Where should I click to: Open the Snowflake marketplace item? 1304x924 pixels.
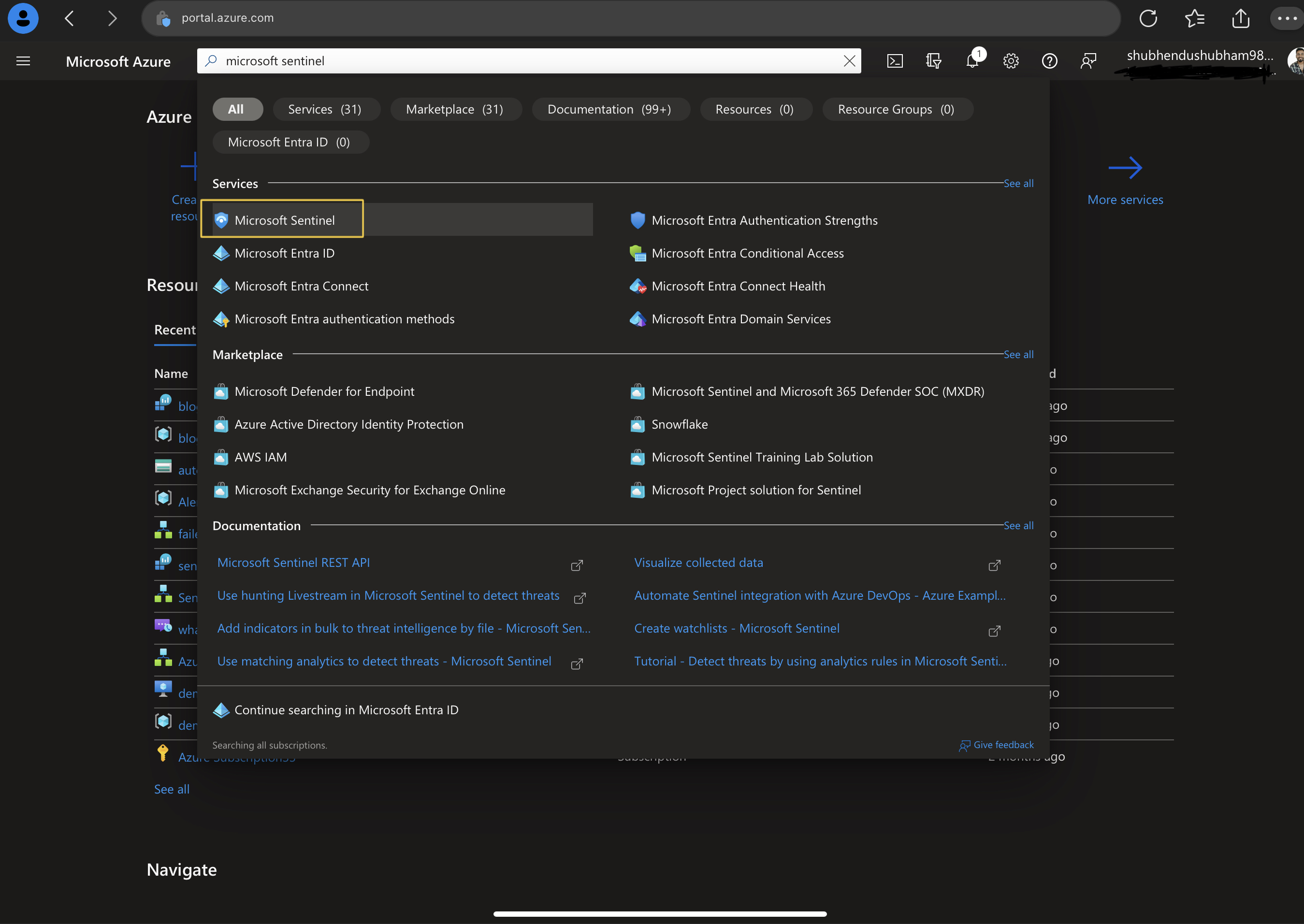[669, 424]
